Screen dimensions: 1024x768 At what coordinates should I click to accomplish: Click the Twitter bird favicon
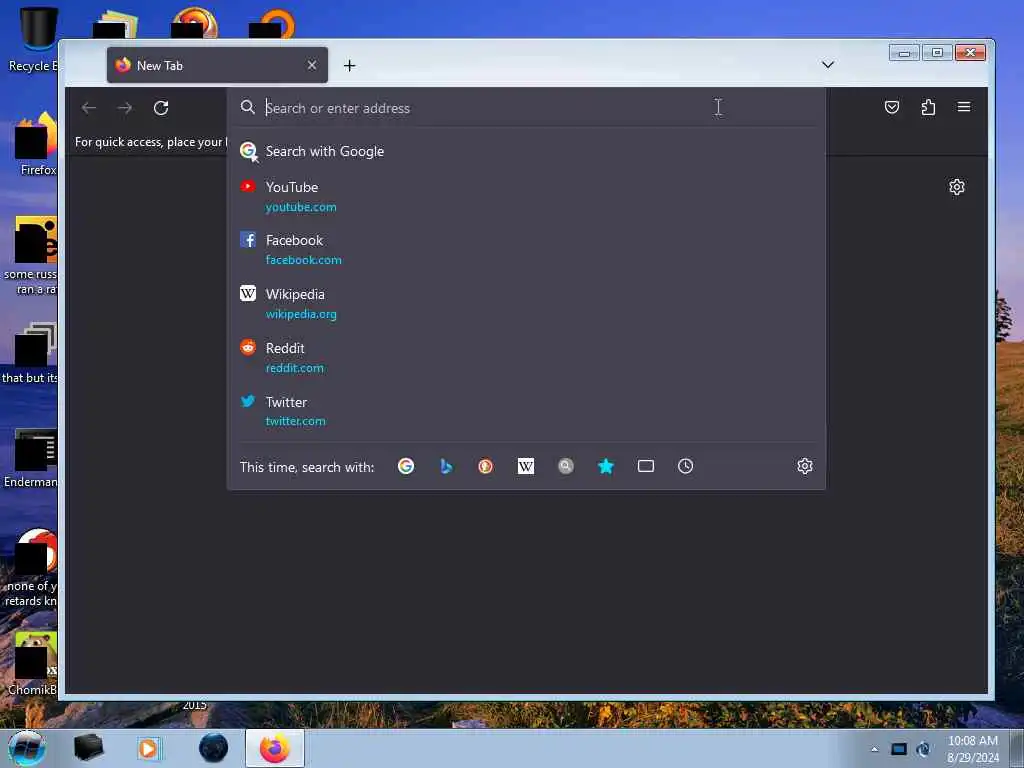tap(248, 401)
